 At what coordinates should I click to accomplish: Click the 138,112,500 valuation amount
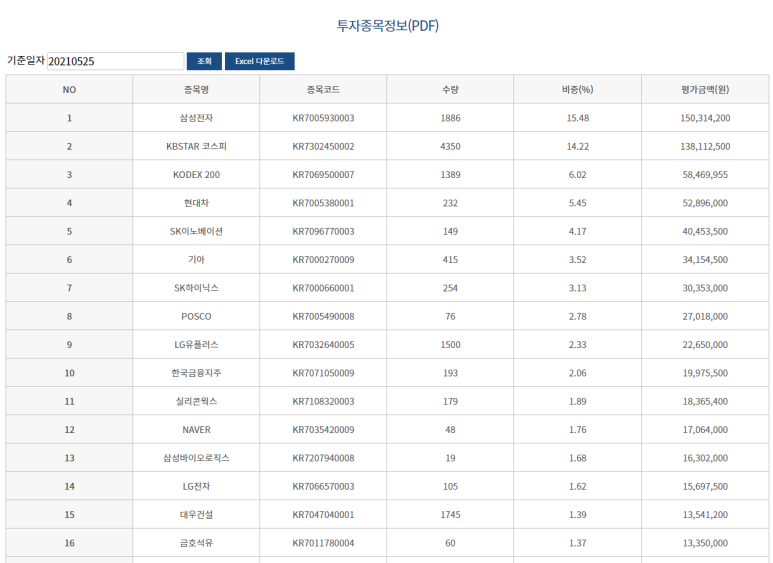click(705, 146)
